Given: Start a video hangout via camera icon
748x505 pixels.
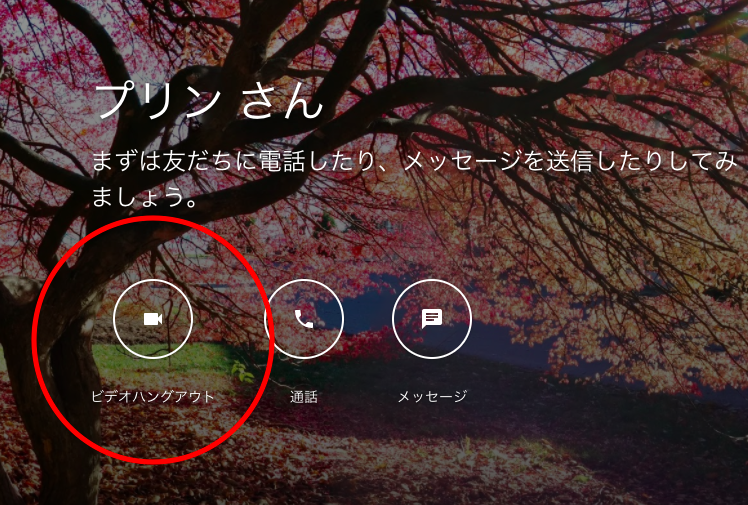Looking at the screenshot, I should [153, 319].
